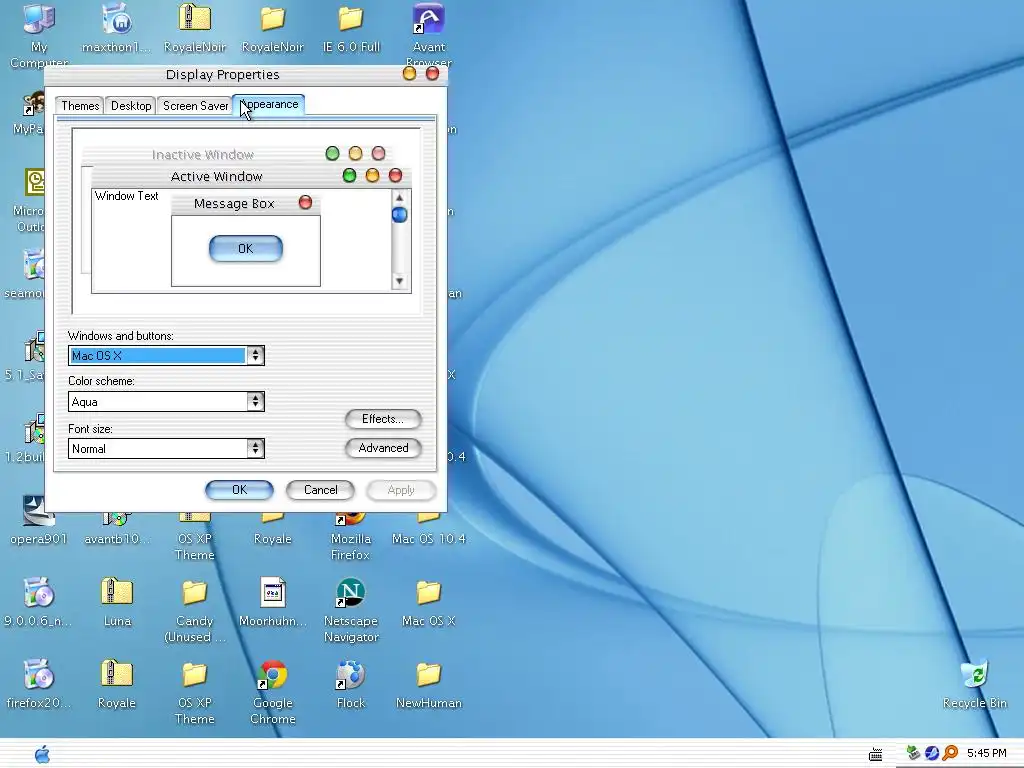Expand the Windows and buttons dropdown
Viewport: 1024px width, 768px height.
255,355
